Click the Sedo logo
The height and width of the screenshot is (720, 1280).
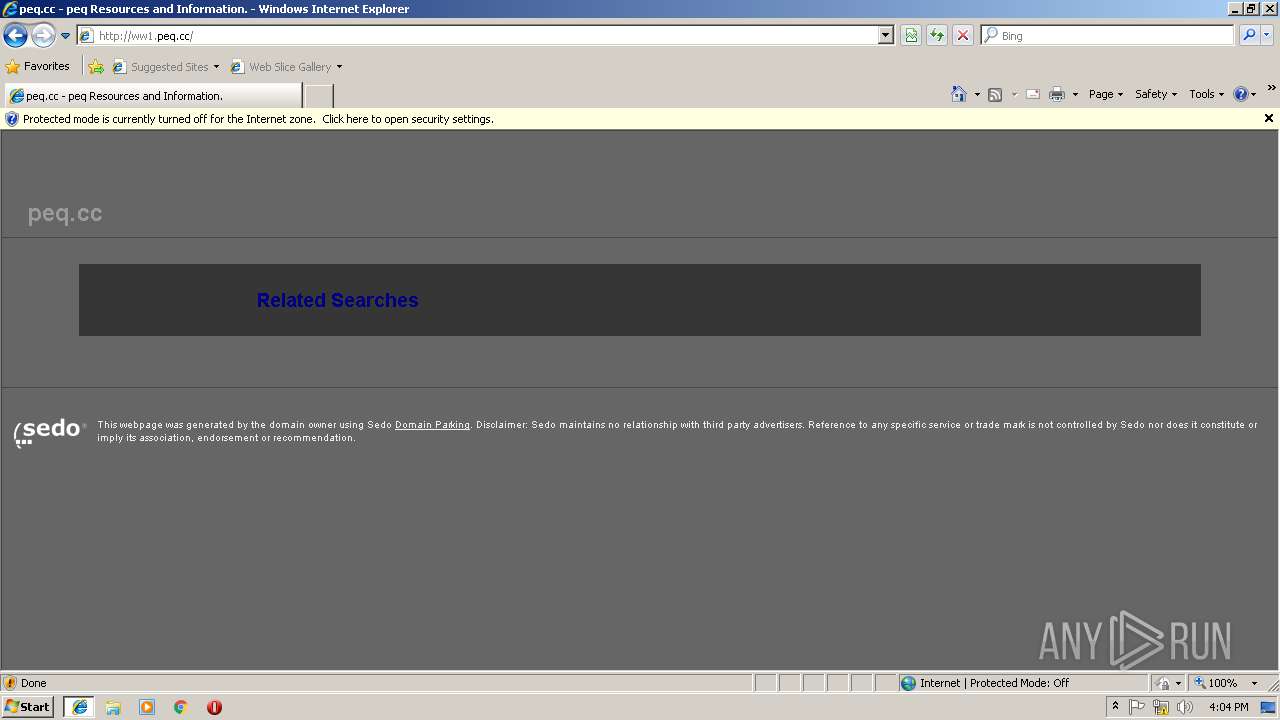(x=50, y=432)
